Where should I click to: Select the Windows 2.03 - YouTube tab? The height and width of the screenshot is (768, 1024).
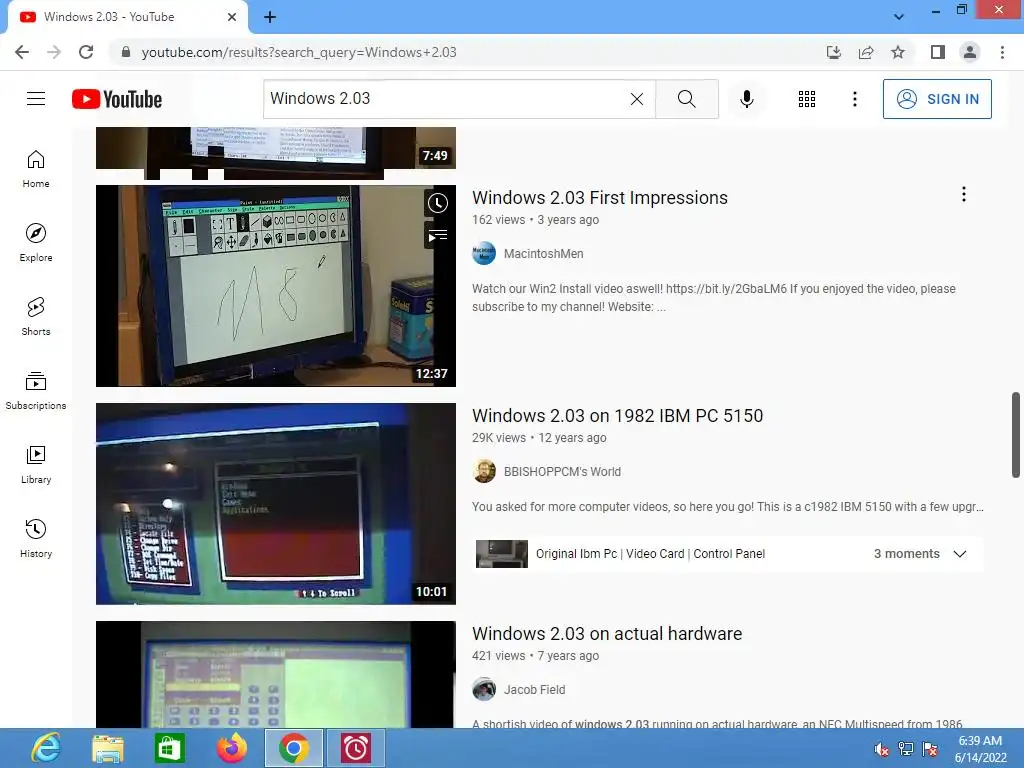click(128, 17)
